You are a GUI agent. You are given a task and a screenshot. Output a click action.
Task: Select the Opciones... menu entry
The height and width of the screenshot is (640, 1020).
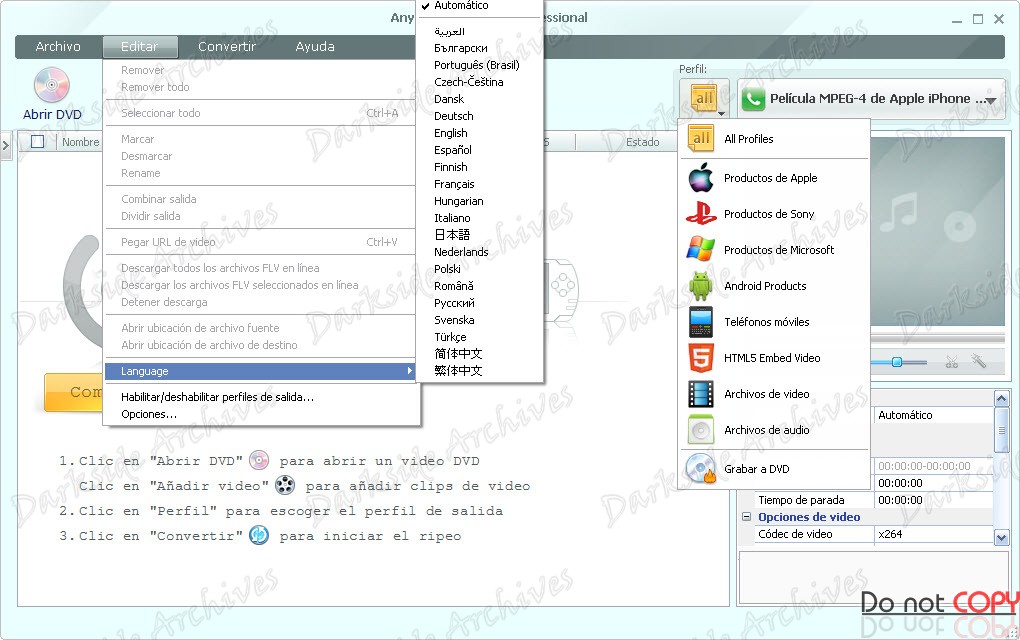point(149,414)
